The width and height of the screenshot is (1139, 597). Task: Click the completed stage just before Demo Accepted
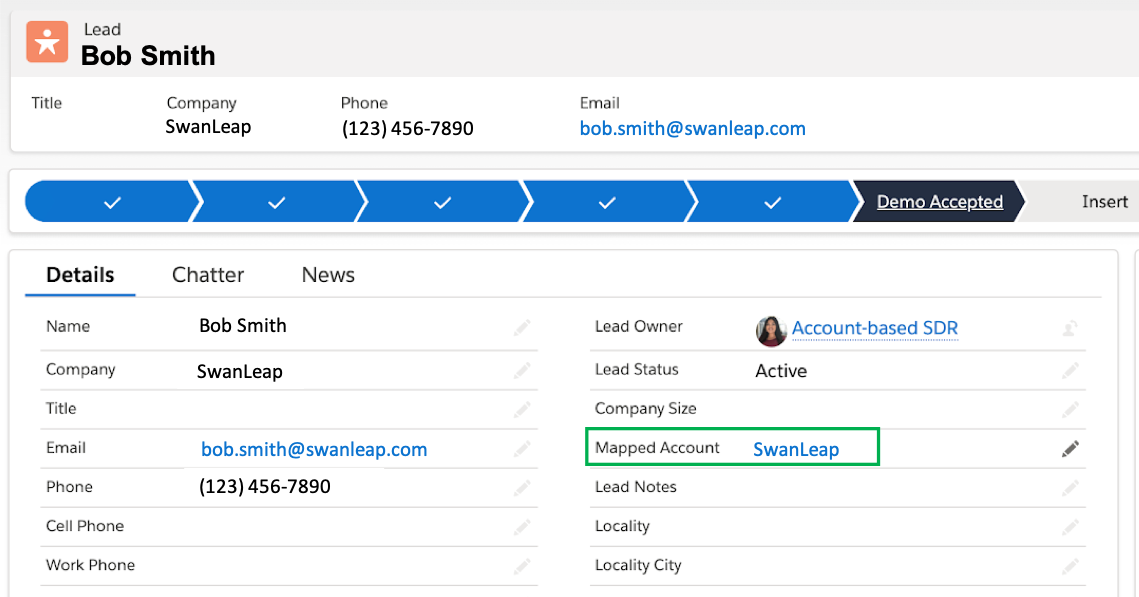772,201
